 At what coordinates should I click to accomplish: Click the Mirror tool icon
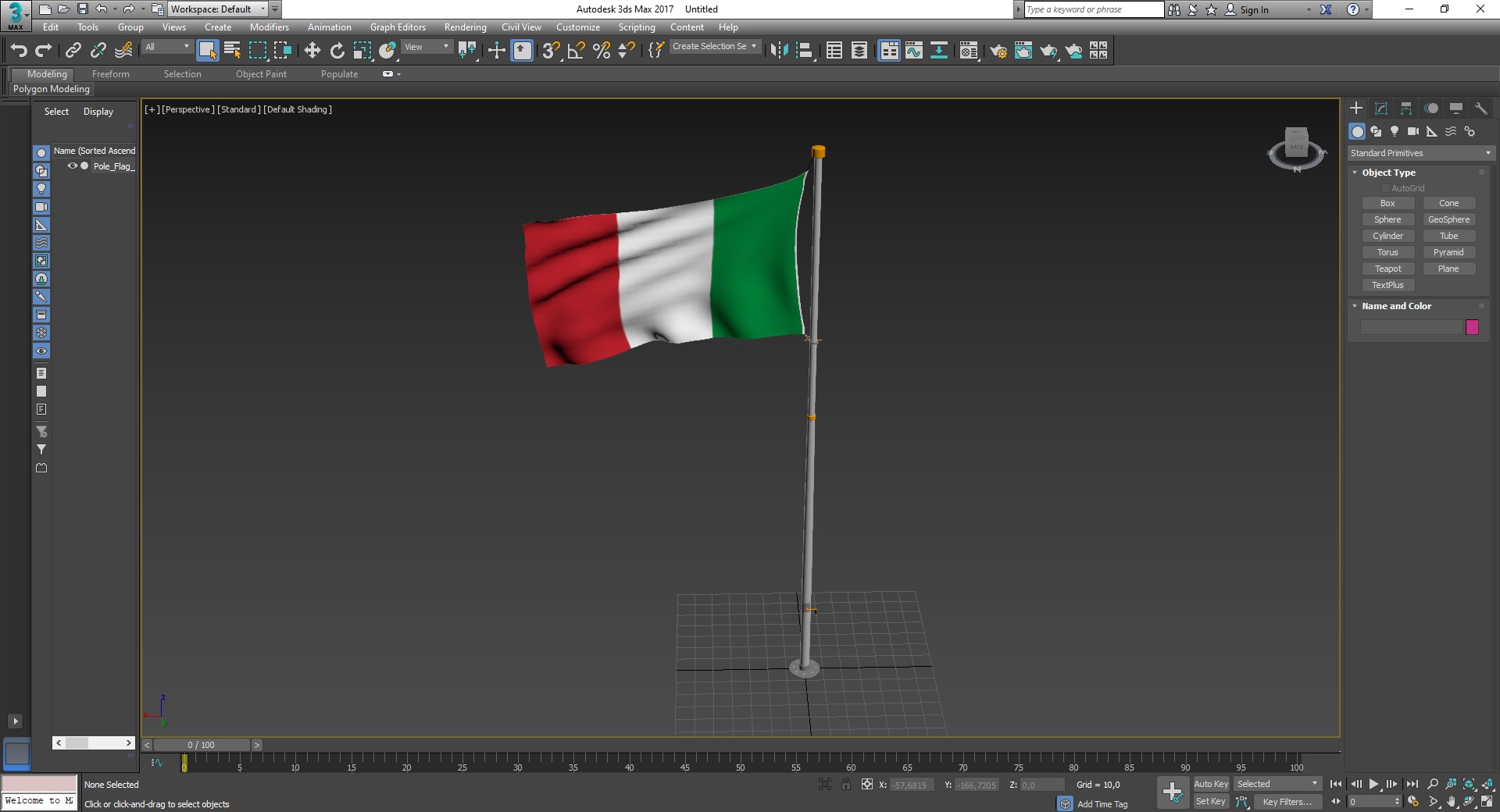779,51
